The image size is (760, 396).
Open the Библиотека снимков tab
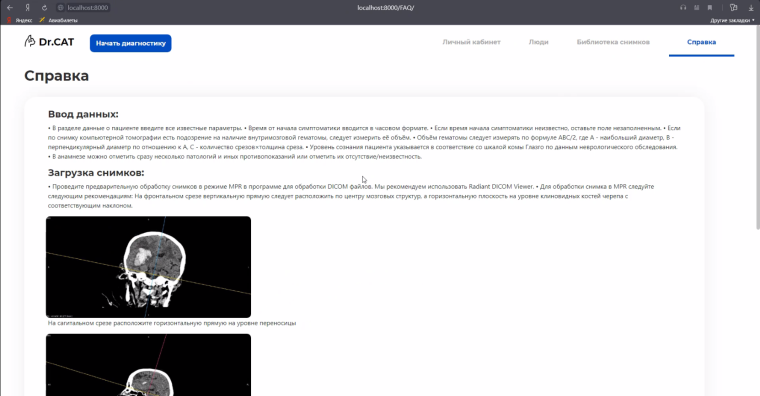coord(613,42)
